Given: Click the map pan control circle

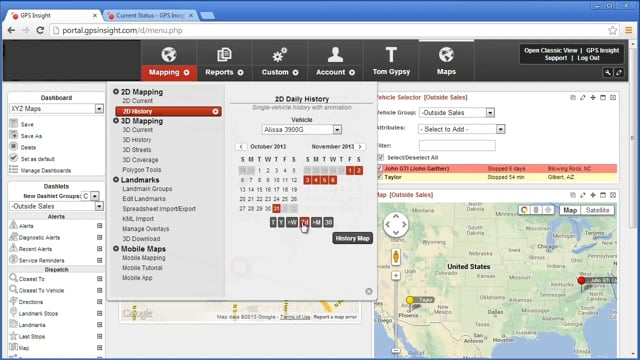Looking at the screenshot, I should coord(396,224).
